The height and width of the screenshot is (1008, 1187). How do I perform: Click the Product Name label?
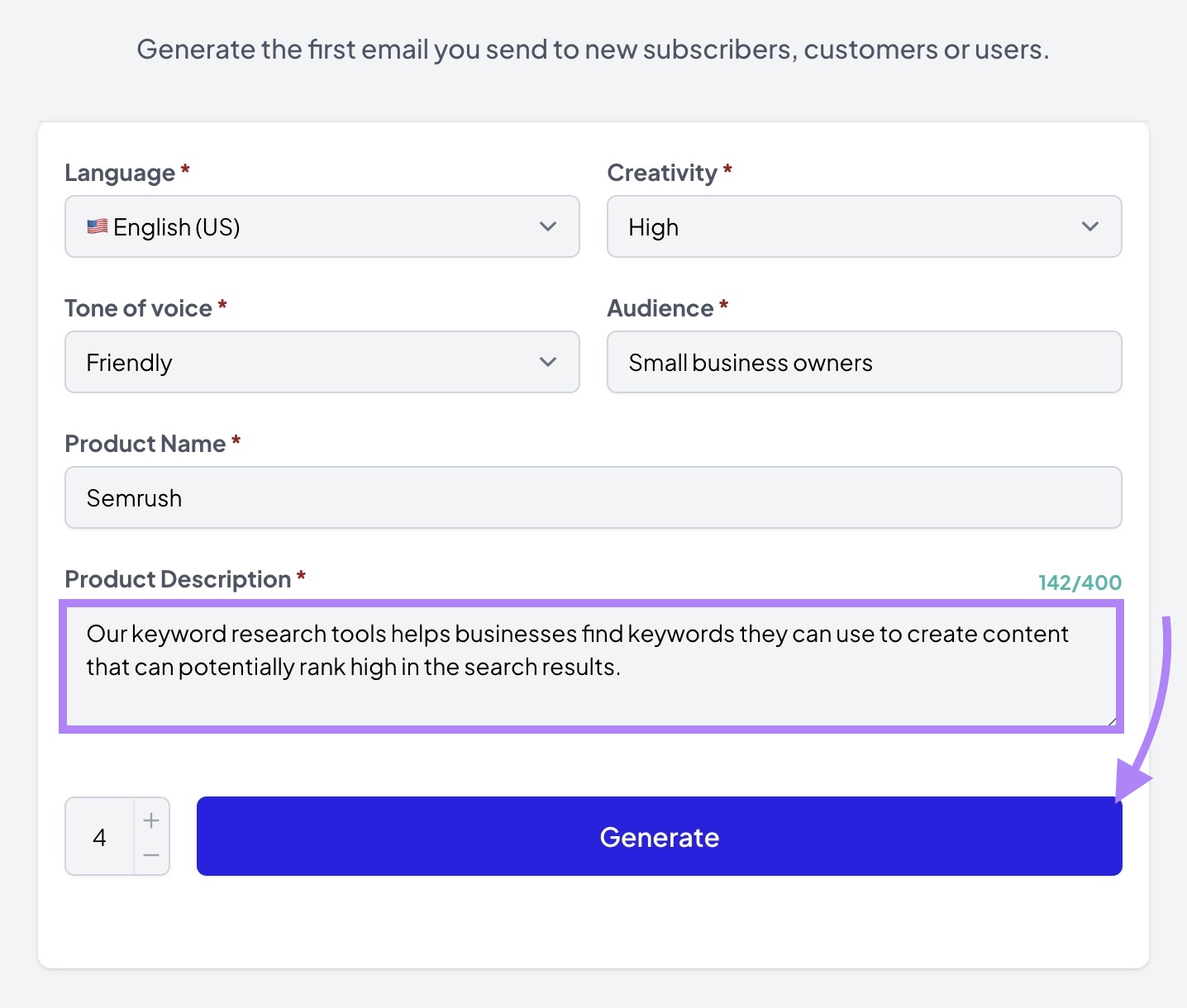[145, 444]
